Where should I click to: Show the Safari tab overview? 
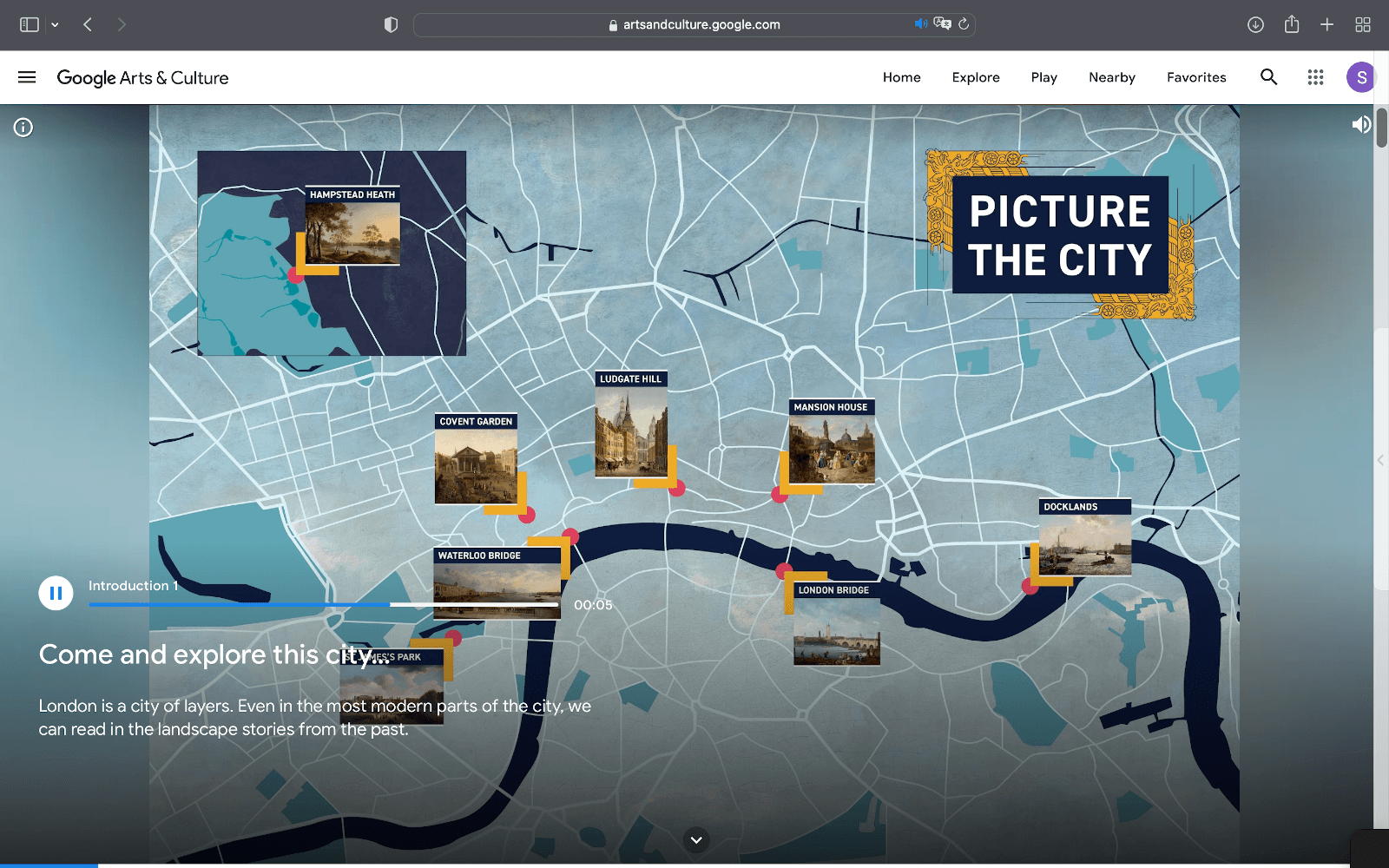coord(1363,24)
